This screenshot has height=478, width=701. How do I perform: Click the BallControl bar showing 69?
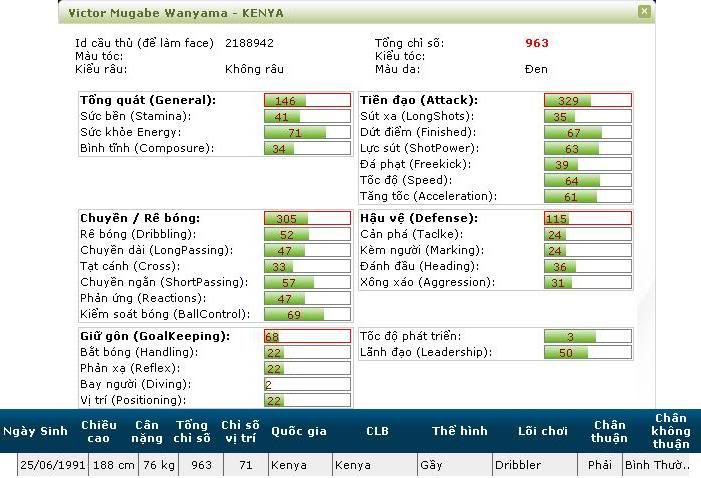(307, 314)
